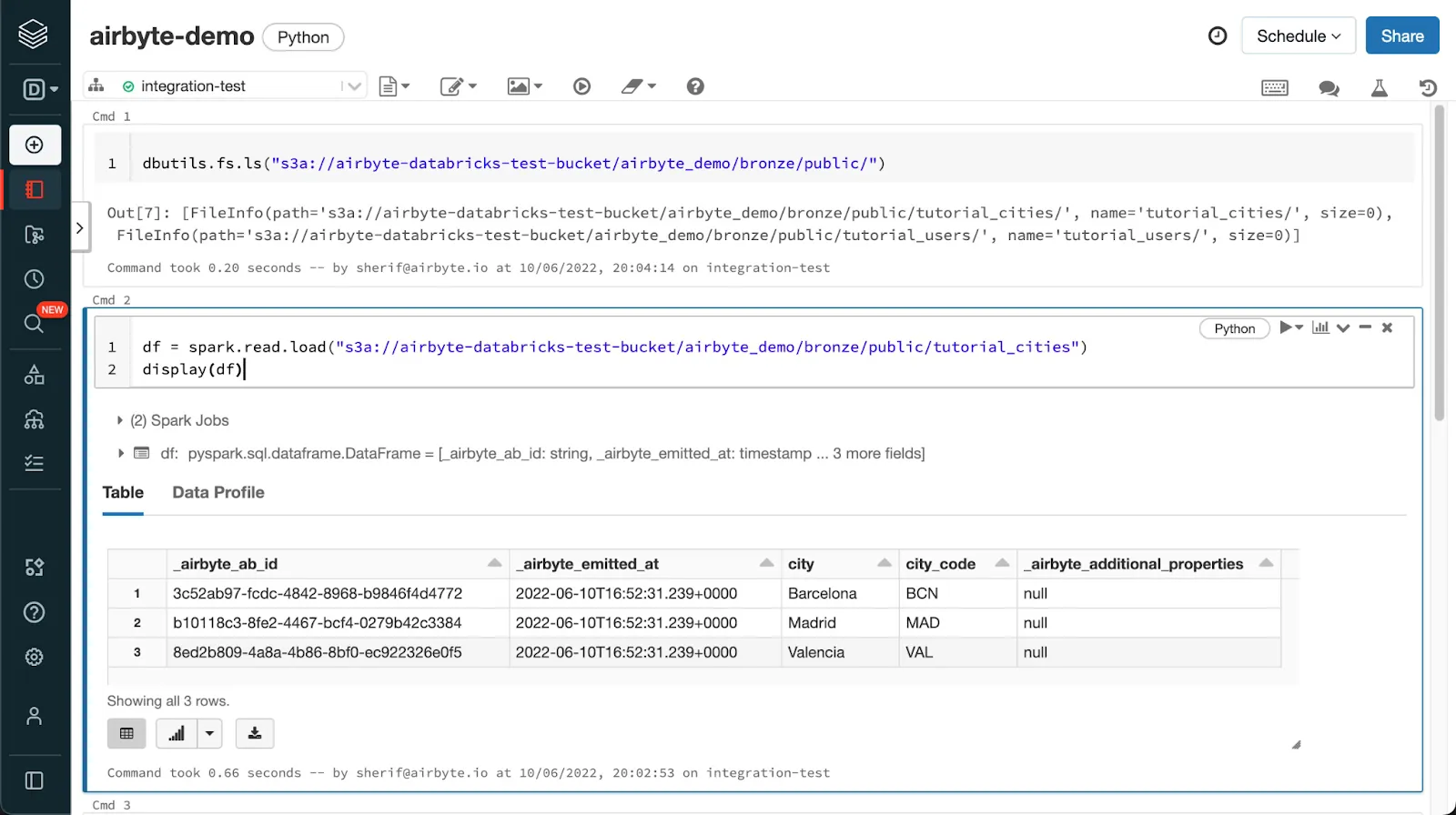Open the cell actions chevron menu
The width and height of the screenshot is (1456, 815).
(1343, 328)
